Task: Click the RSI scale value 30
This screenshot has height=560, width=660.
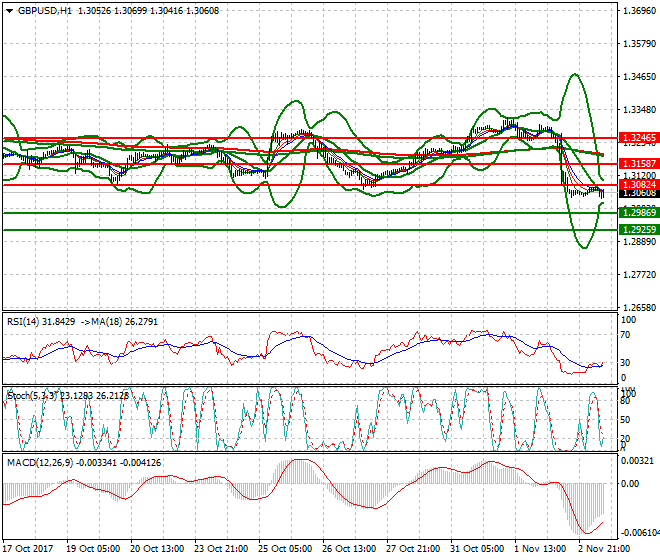Action: pyautogui.click(x=626, y=363)
